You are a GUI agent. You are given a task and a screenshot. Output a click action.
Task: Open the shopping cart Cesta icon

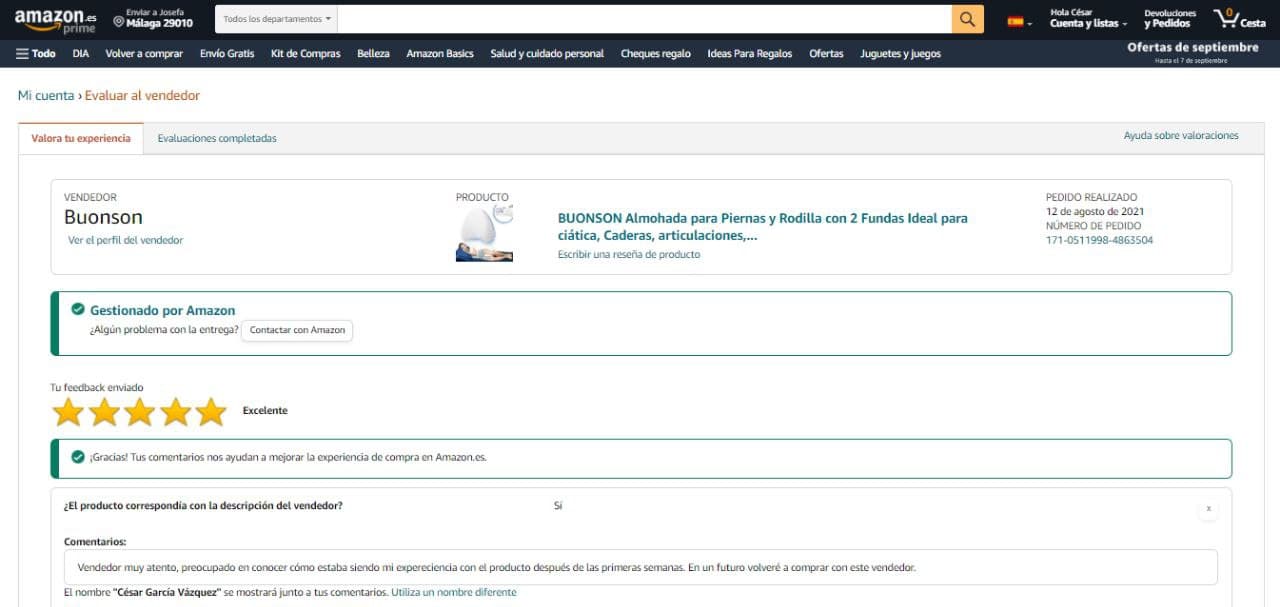click(1239, 19)
